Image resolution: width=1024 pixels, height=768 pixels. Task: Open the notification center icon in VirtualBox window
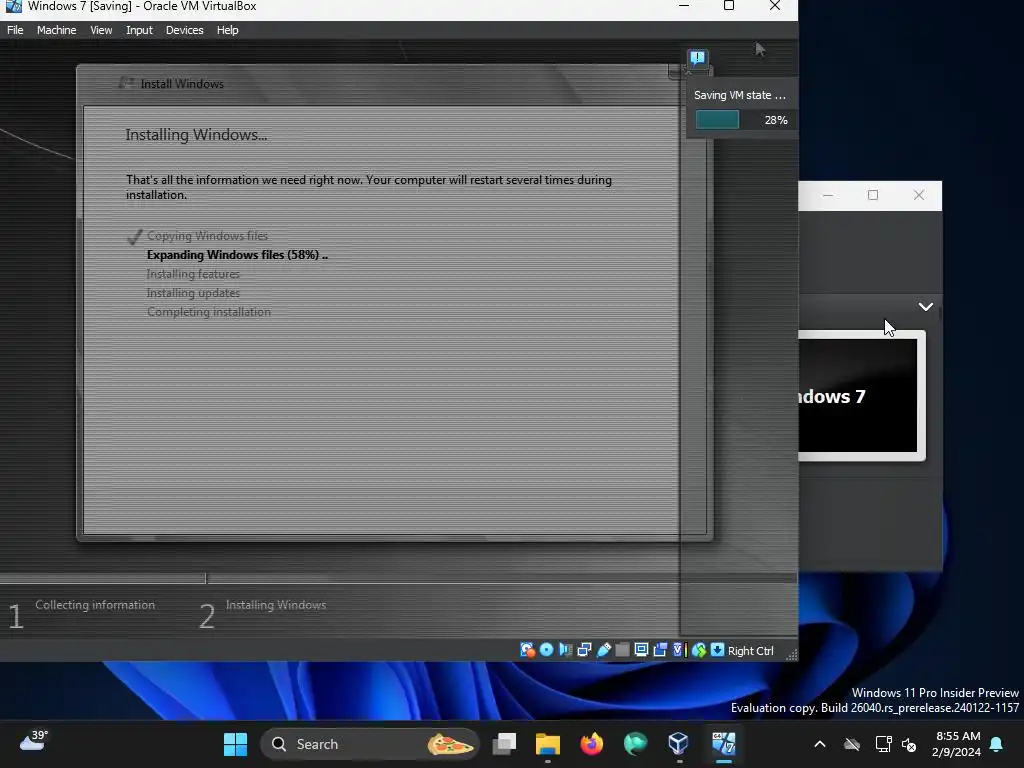click(x=697, y=58)
